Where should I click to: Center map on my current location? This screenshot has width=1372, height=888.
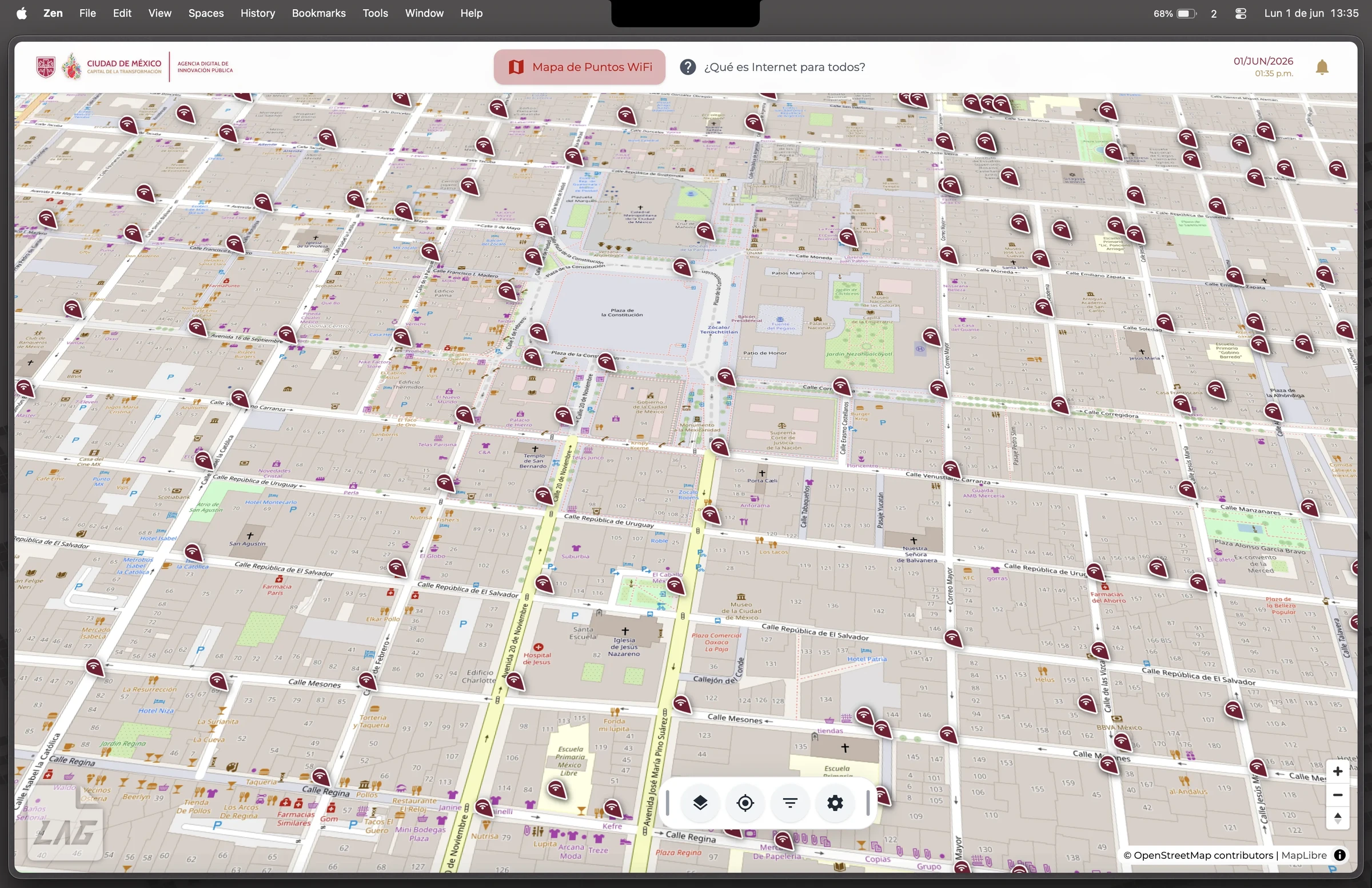pos(745,803)
